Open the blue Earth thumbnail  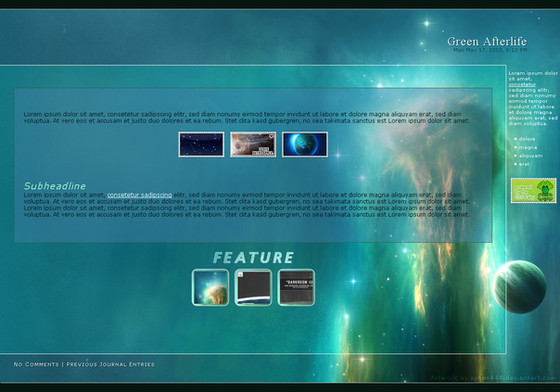pos(305,144)
